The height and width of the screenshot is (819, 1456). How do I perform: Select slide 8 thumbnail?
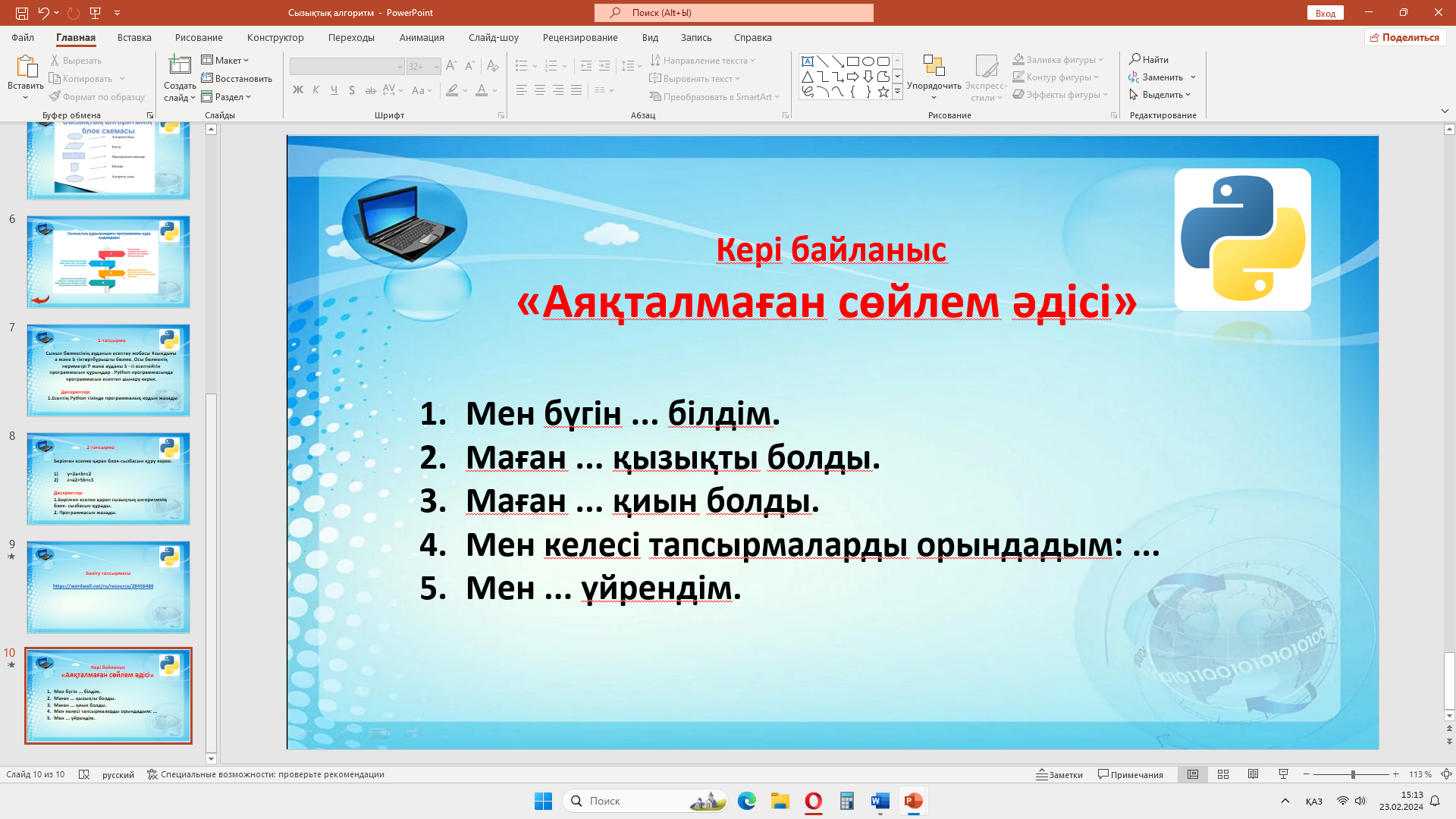(x=108, y=479)
